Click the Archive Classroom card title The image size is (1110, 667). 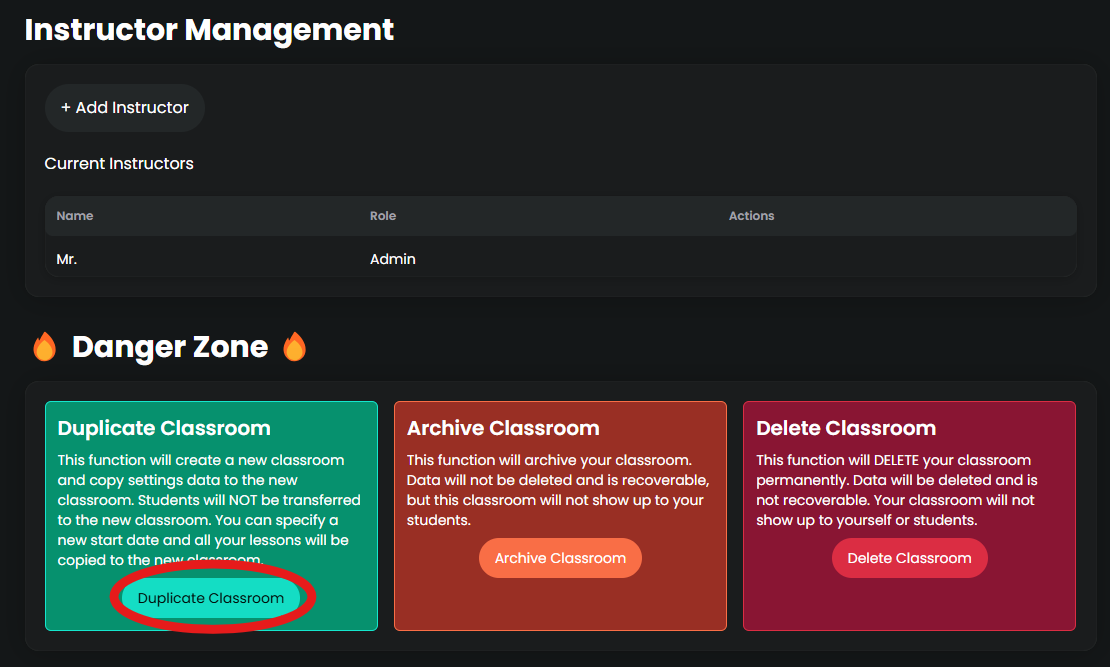pyautogui.click(x=503, y=428)
